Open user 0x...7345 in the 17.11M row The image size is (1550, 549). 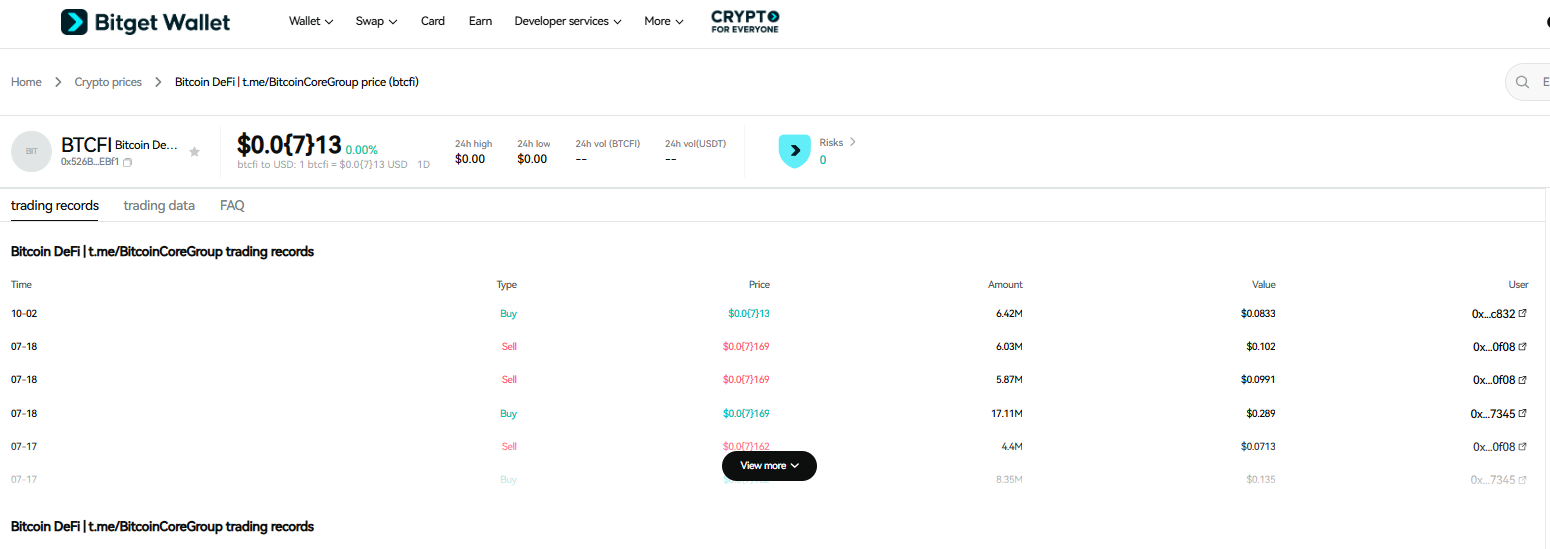click(1493, 413)
